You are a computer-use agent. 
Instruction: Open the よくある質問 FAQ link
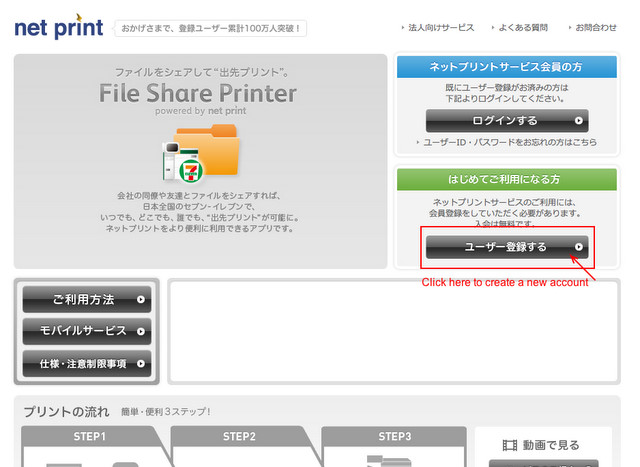[x=522, y=28]
